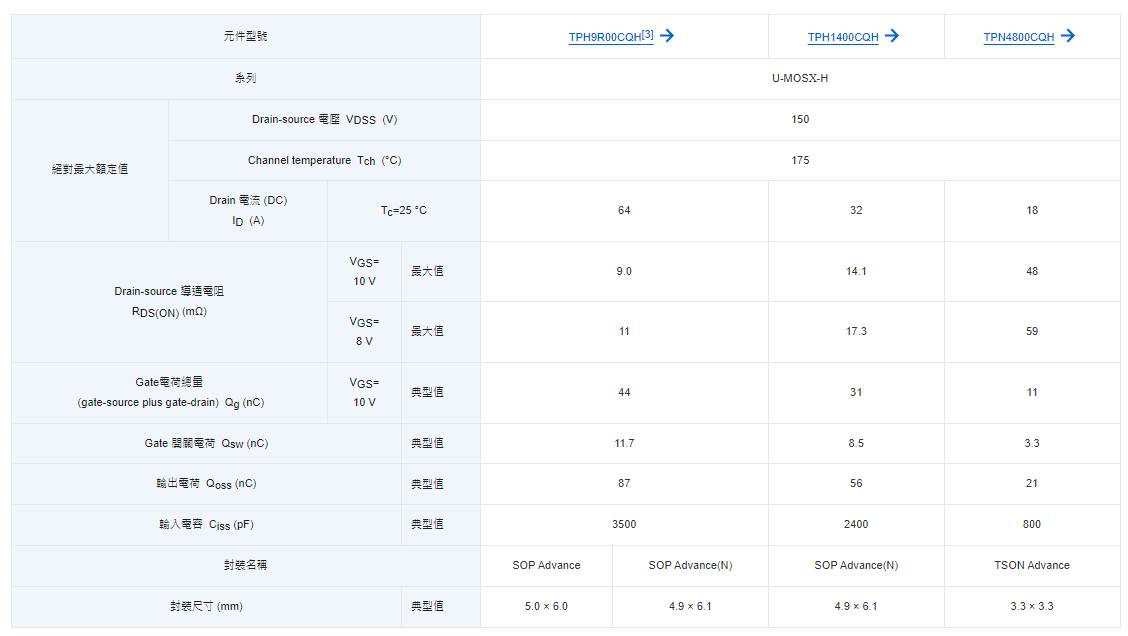
Task: Select the 87 output charge Qoss value
Action: (x=624, y=483)
